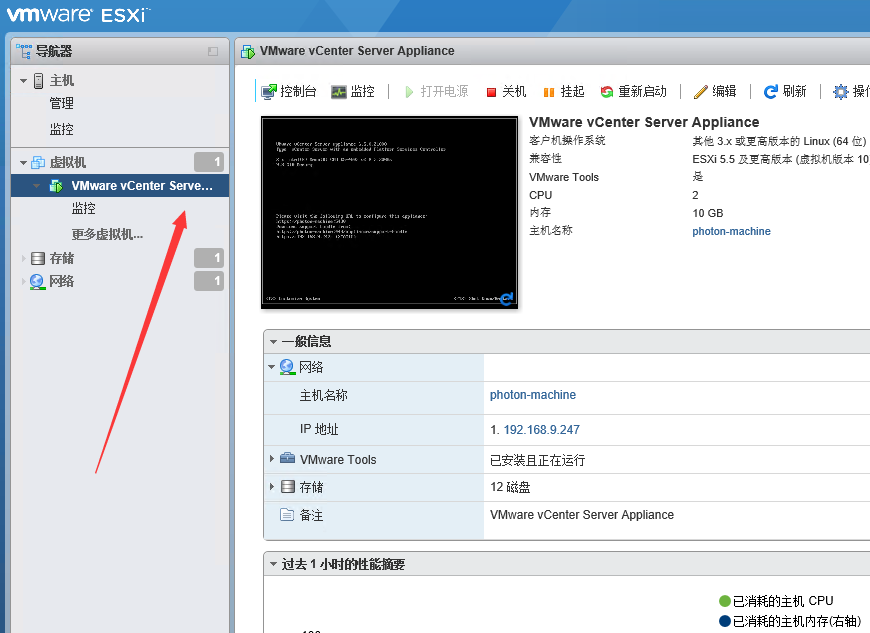Click the 10 GB memory value
The width and height of the screenshot is (870, 633).
(707, 213)
